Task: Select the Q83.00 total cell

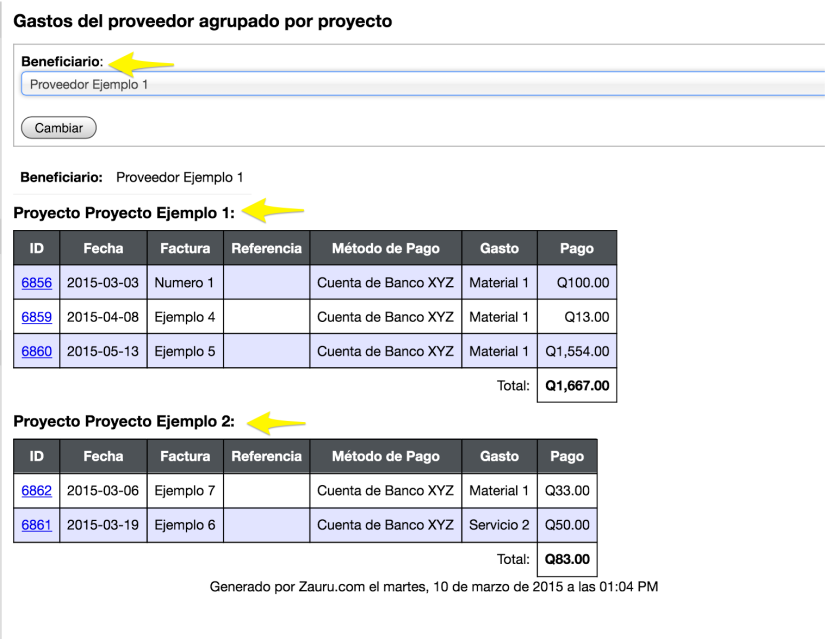Action: click(567, 559)
